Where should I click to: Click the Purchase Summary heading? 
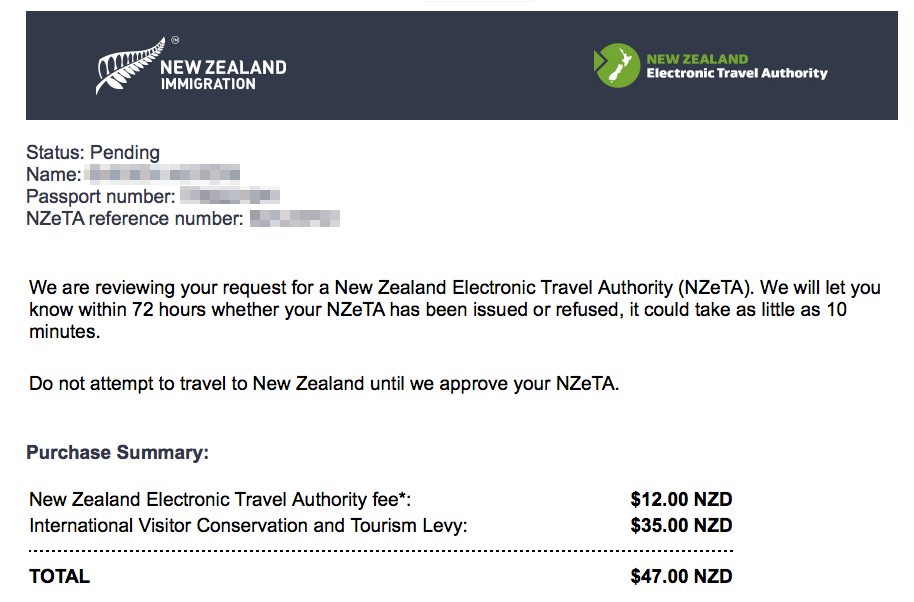pyautogui.click(x=117, y=452)
